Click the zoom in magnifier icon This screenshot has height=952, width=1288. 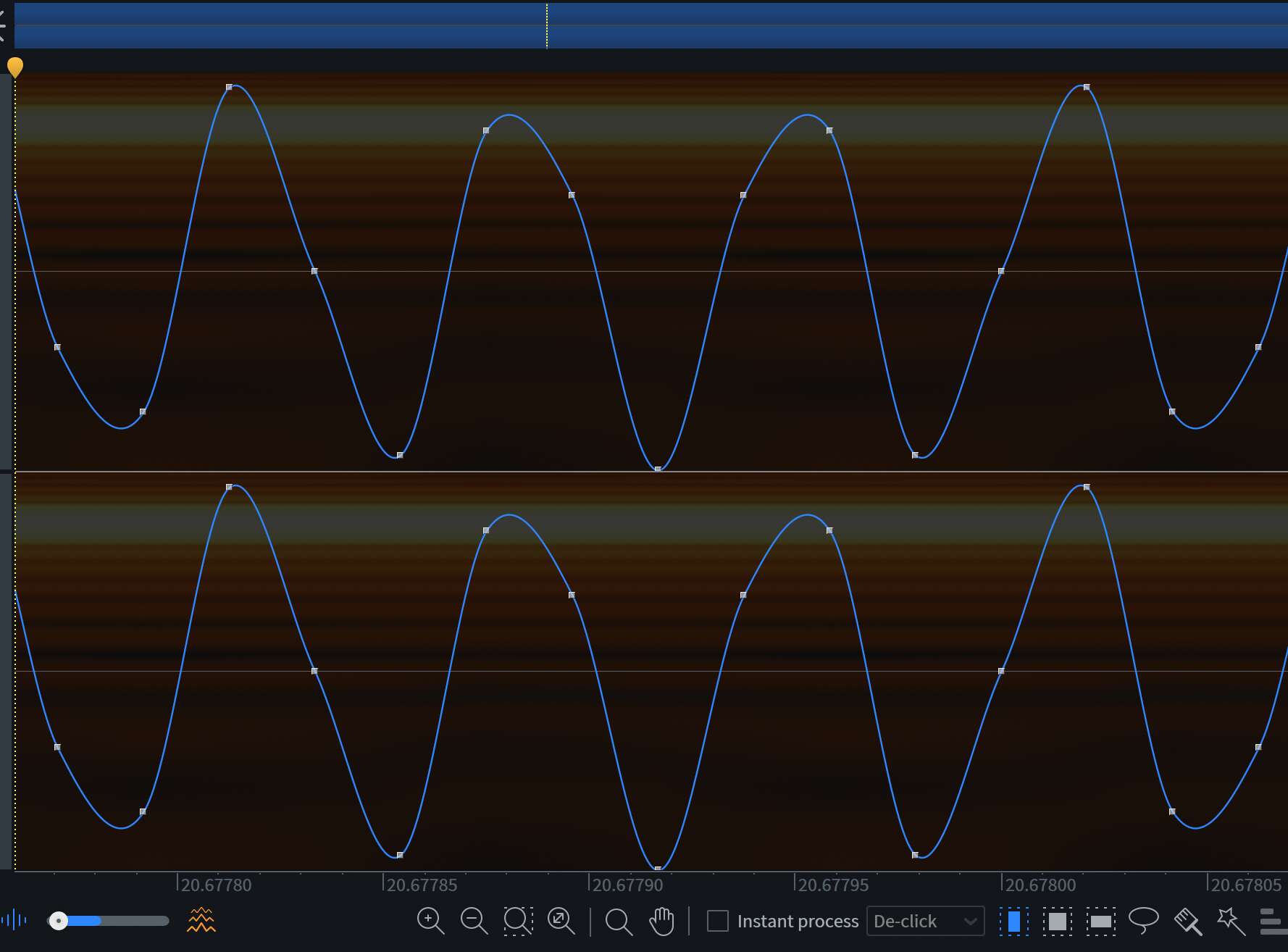[x=430, y=921]
